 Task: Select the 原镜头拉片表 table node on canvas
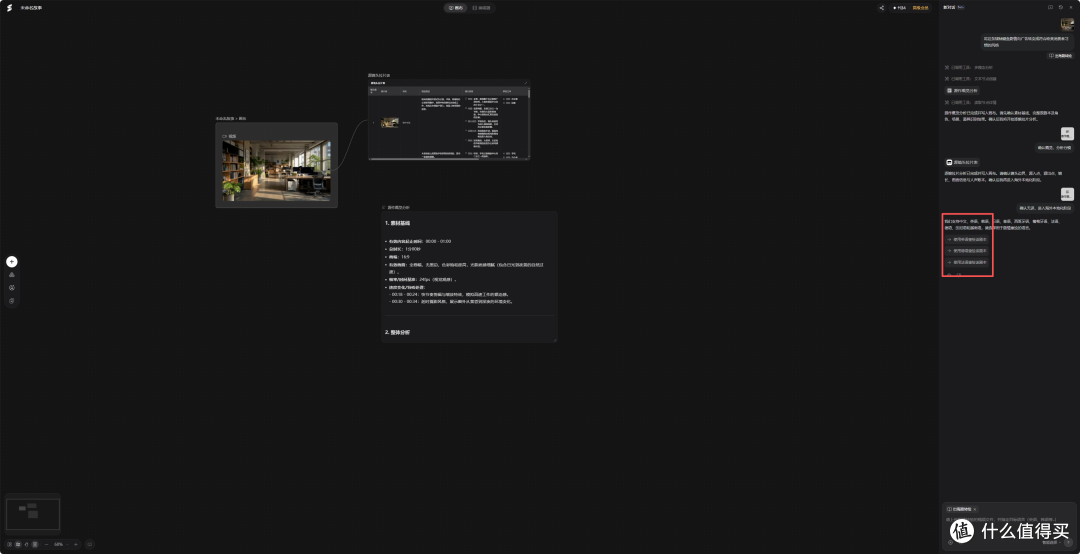tap(449, 119)
